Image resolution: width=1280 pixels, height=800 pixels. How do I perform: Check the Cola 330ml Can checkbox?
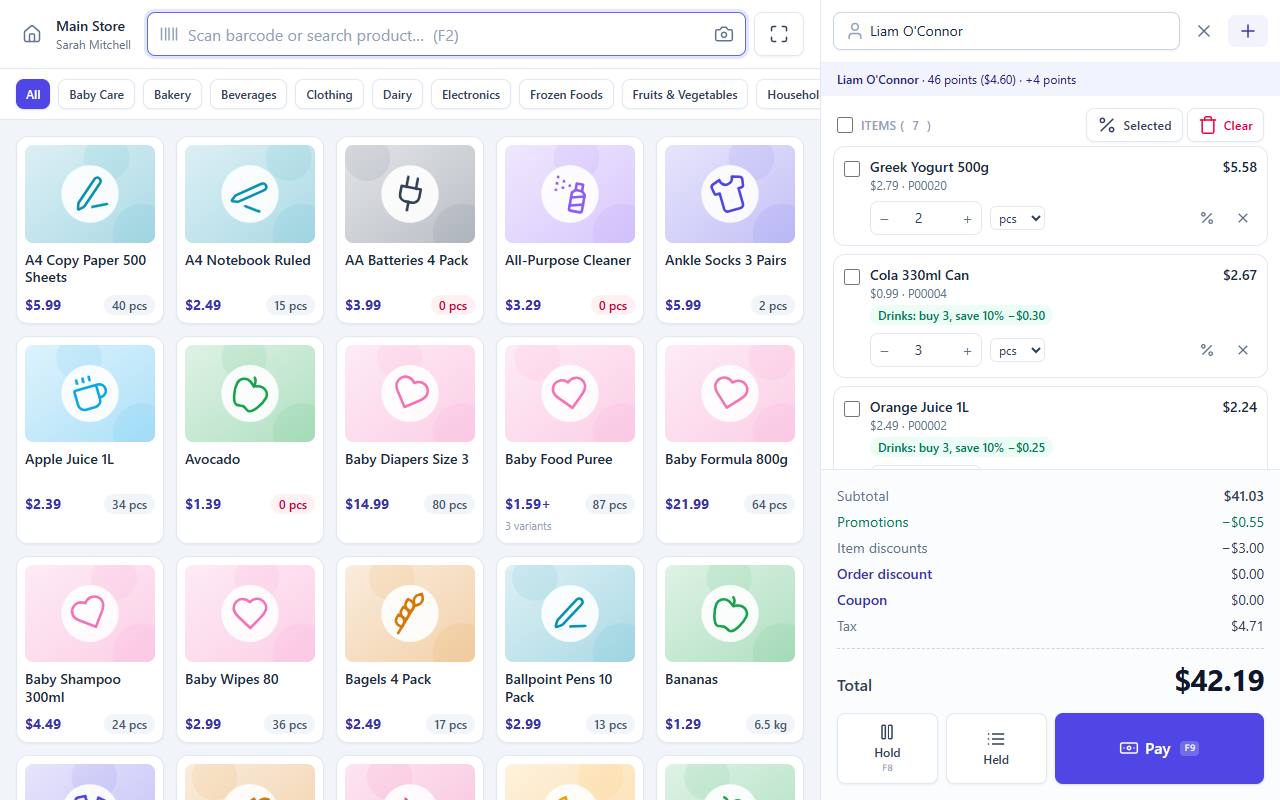(852, 277)
